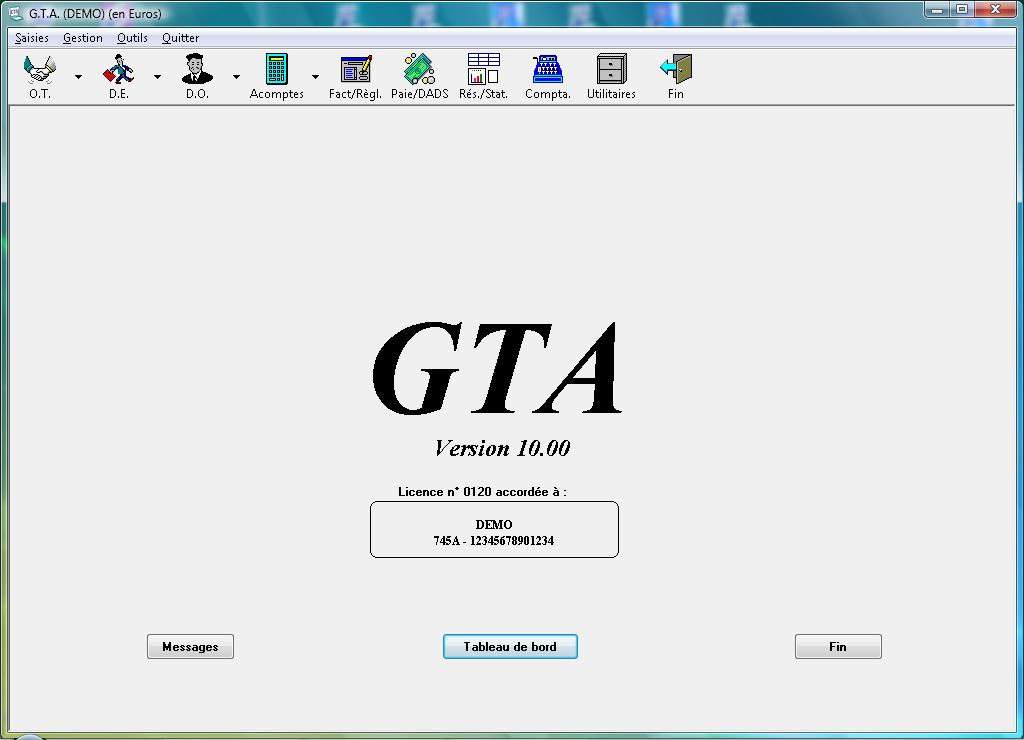Viewport: 1024px width, 740px height.
Task: Click the Tableau de bord button
Action: coord(510,647)
